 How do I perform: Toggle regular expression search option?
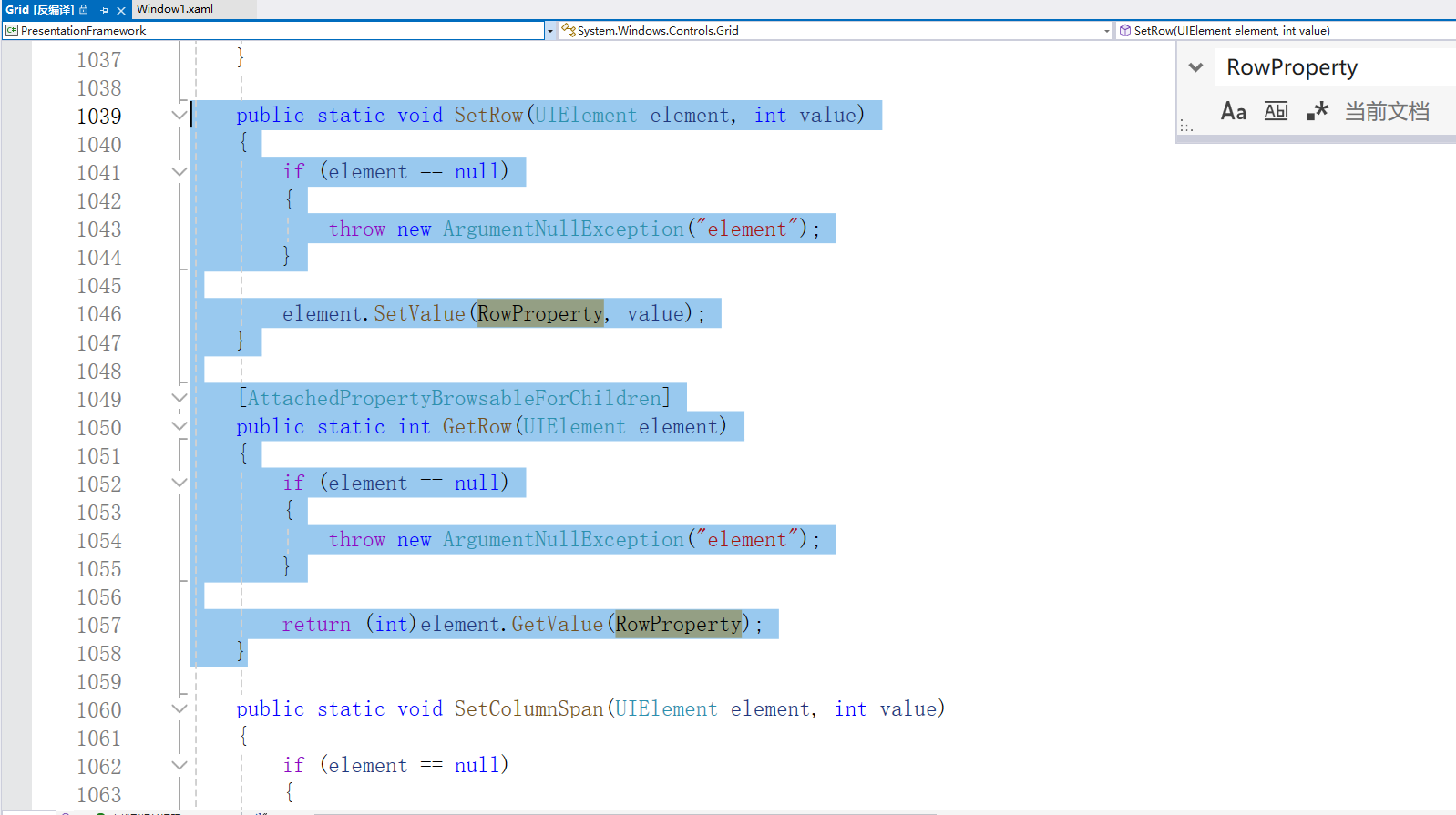coord(1318,111)
